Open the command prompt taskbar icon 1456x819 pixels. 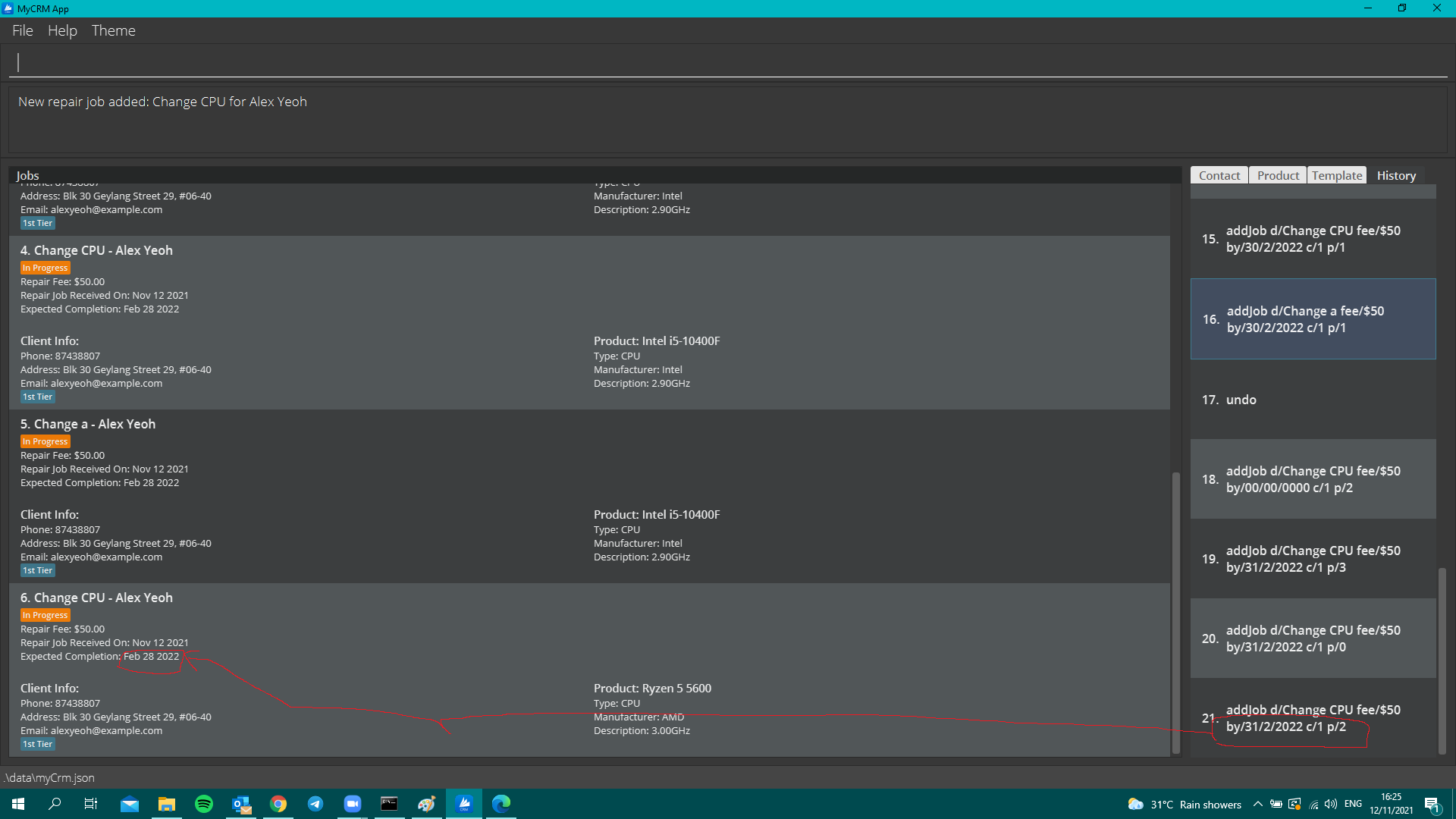click(389, 804)
